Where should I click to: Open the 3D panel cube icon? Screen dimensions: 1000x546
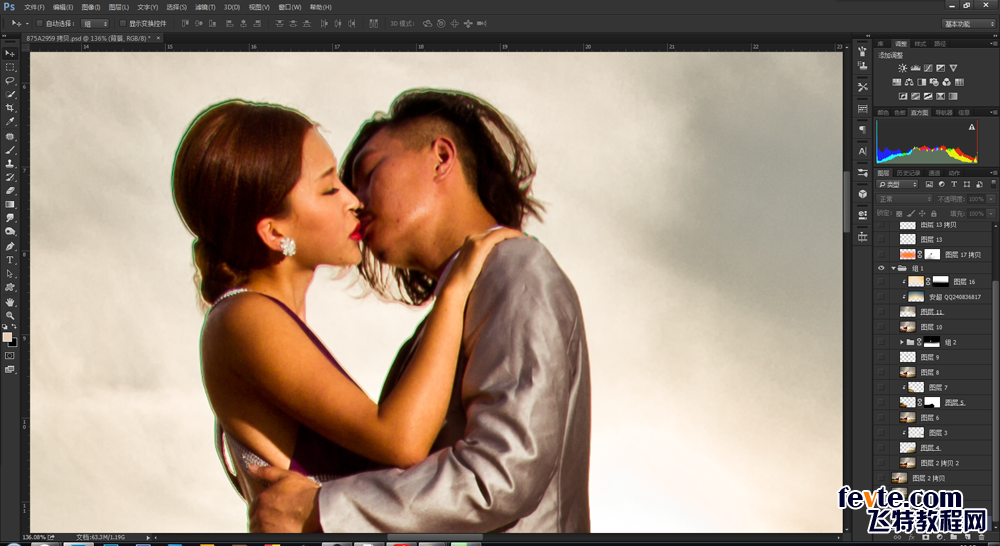pyautogui.click(x=862, y=194)
